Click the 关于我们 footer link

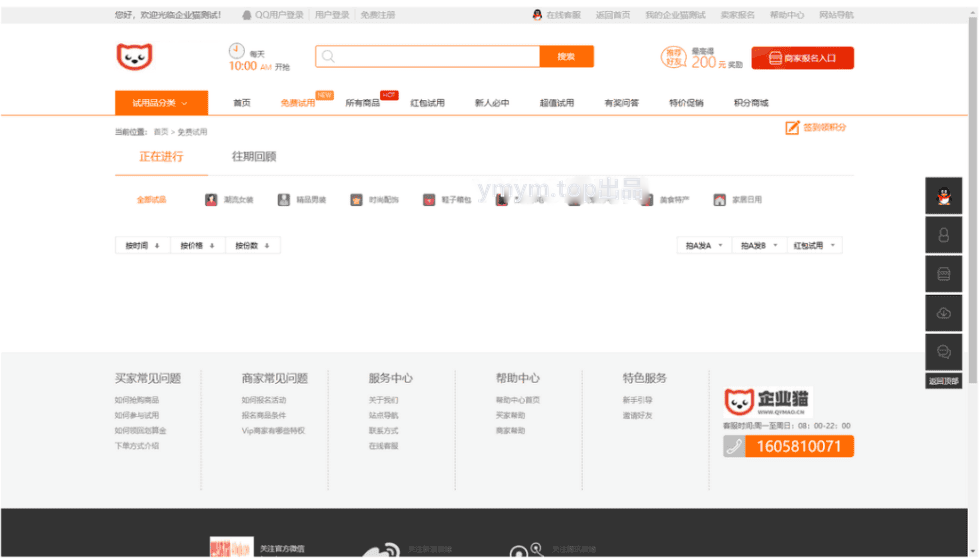coord(383,400)
